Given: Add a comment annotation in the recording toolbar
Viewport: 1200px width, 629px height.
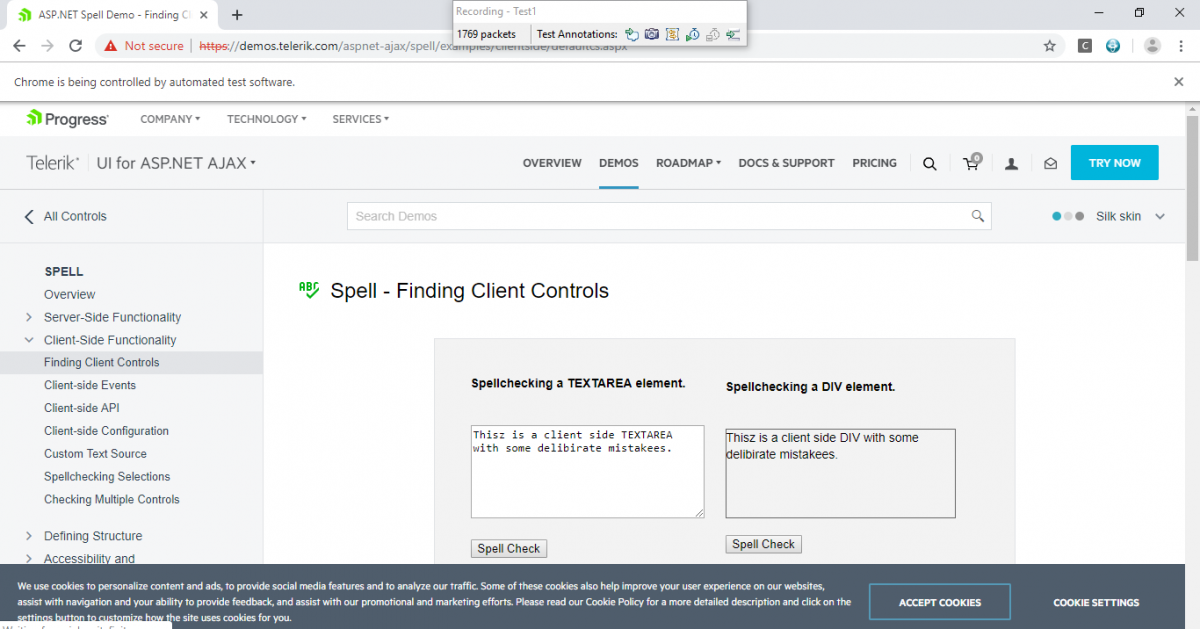Looking at the screenshot, I should click(x=632, y=34).
